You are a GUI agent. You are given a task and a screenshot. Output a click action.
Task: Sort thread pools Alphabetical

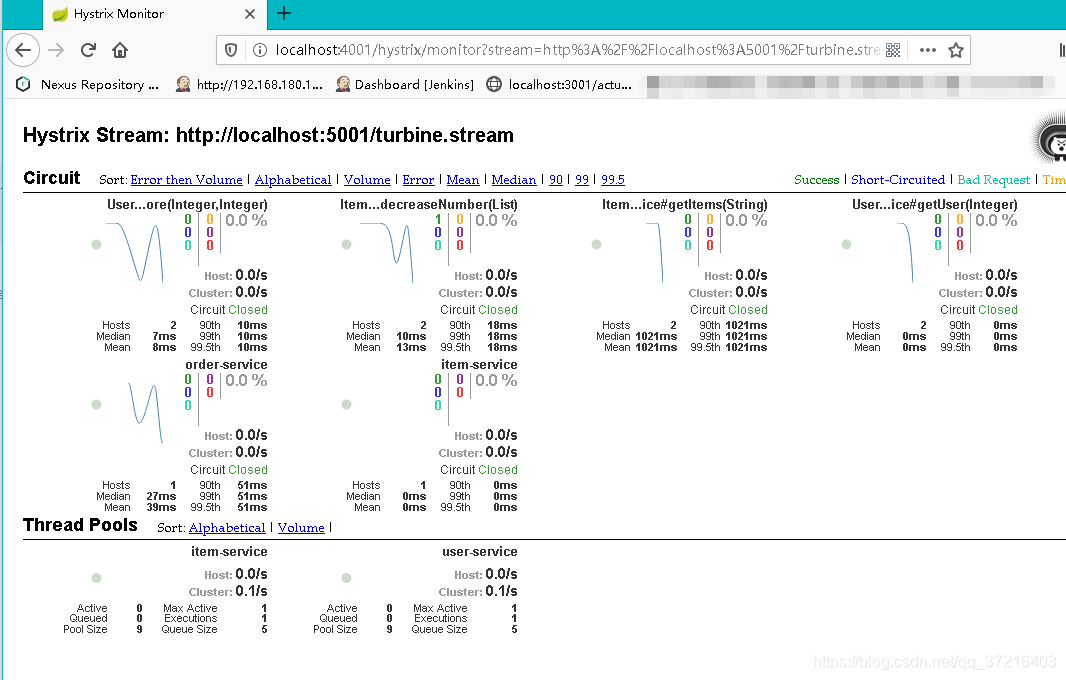pyautogui.click(x=227, y=528)
